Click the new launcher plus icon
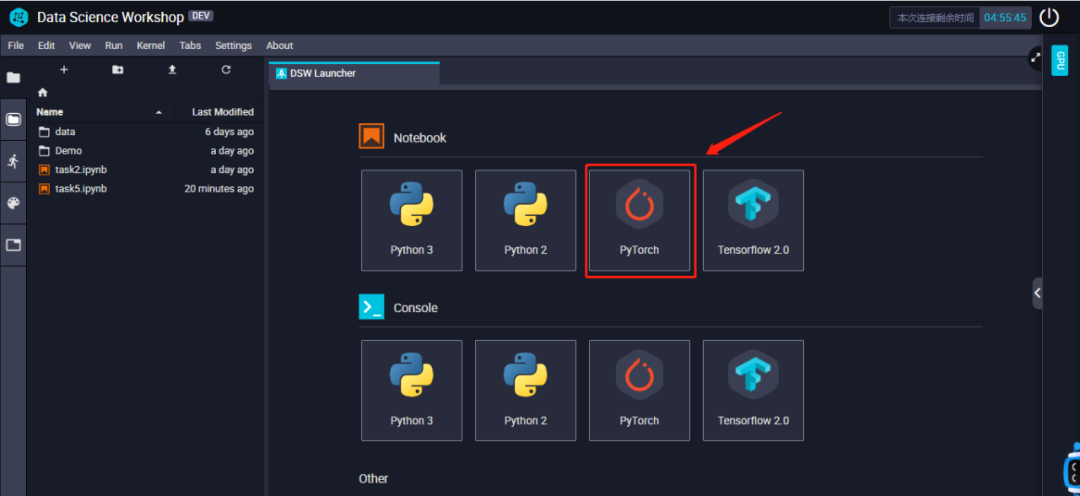 pyautogui.click(x=64, y=70)
